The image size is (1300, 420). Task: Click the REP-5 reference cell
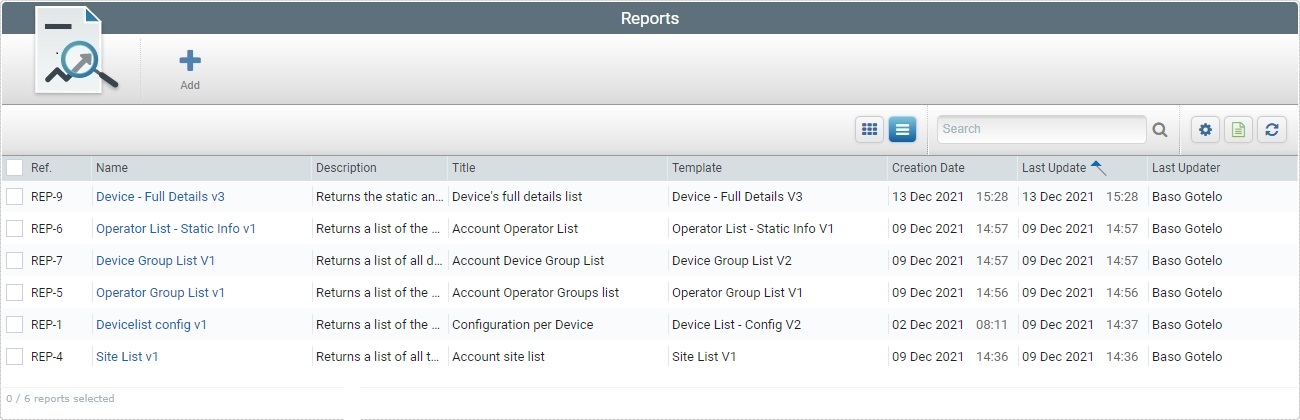pos(47,293)
